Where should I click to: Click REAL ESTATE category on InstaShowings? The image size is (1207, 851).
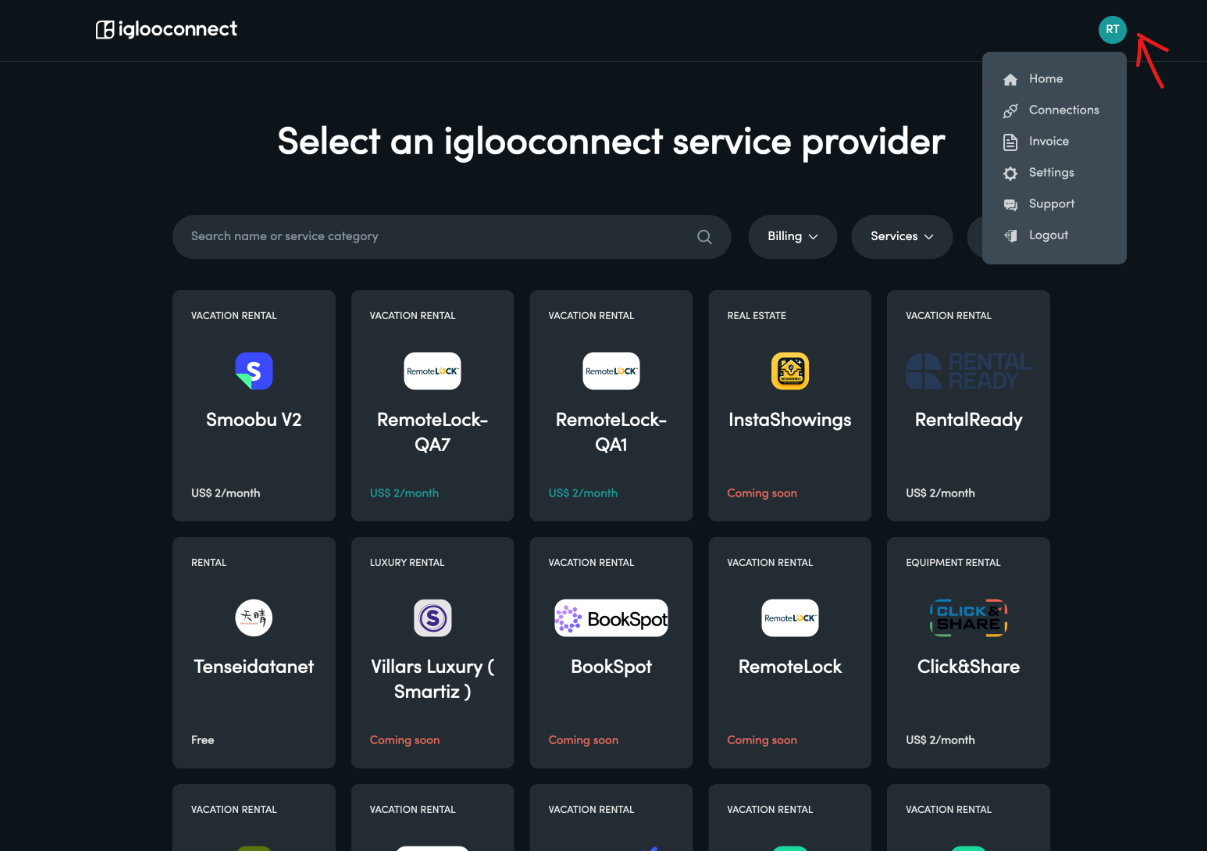pyautogui.click(x=757, y=316)
